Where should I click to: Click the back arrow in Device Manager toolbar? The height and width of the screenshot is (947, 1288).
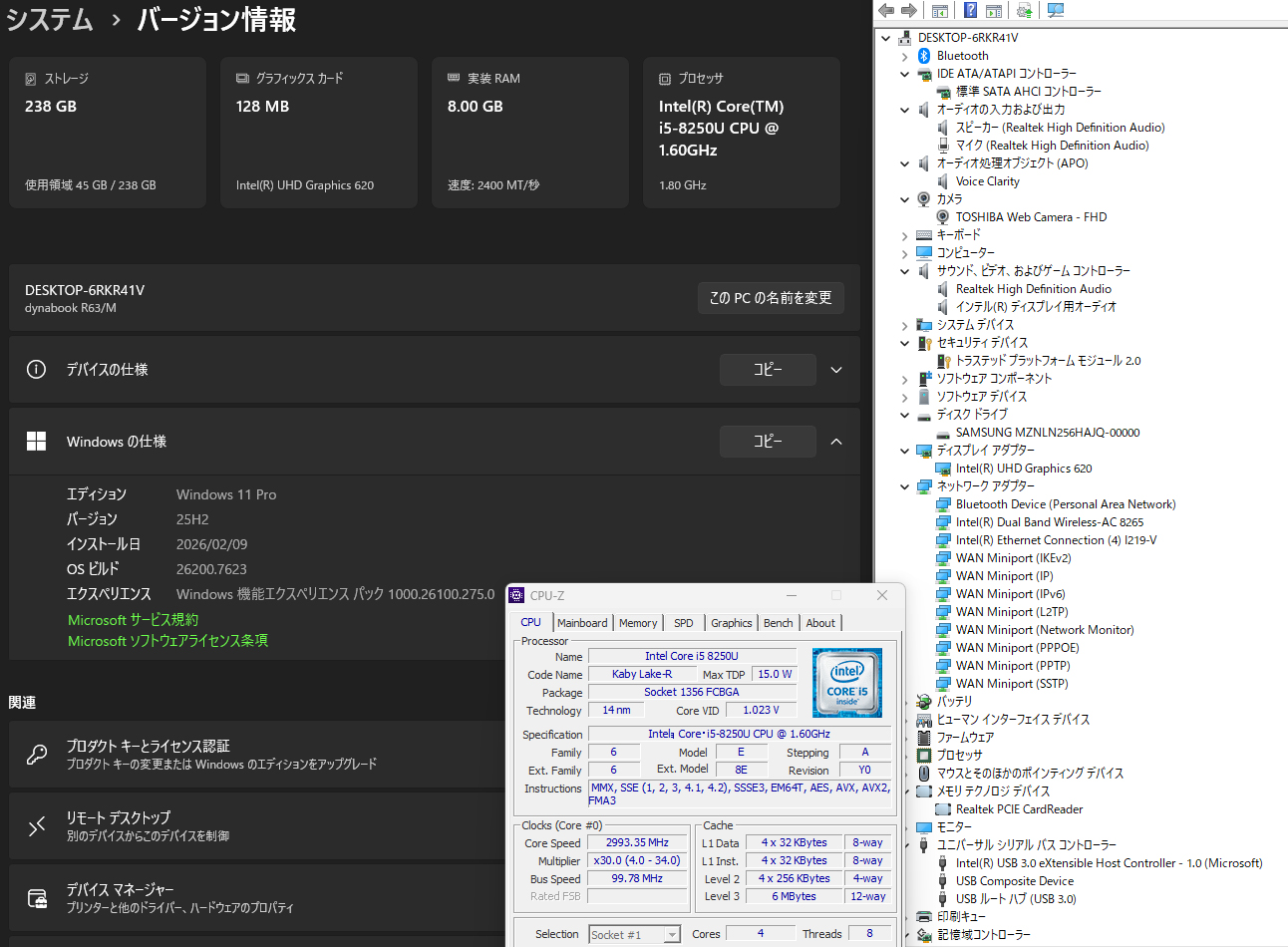coord(885,10)
